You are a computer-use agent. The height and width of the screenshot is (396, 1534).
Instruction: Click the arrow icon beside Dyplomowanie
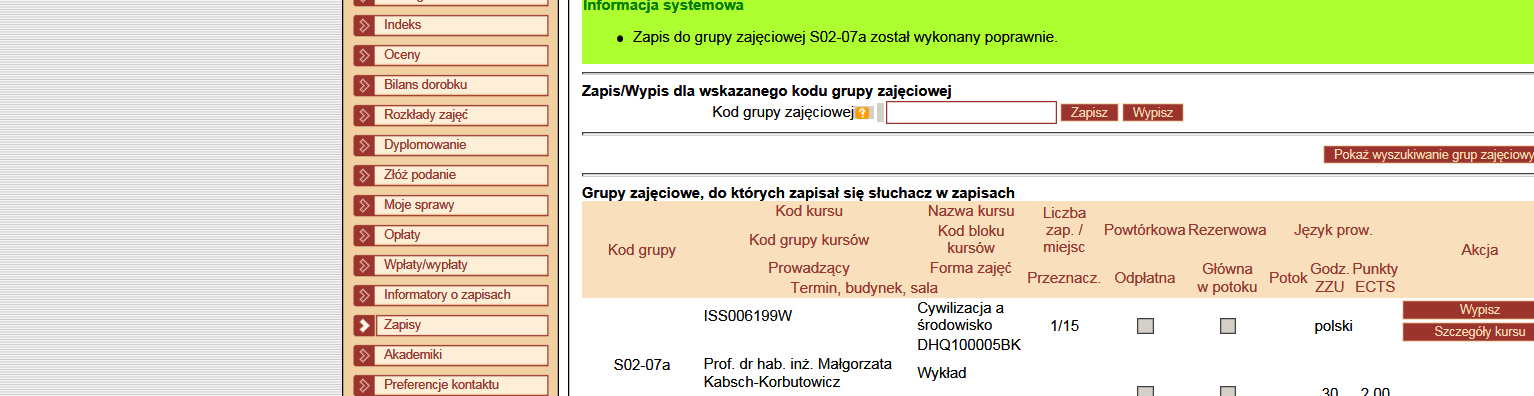click(x=364, y=145)
